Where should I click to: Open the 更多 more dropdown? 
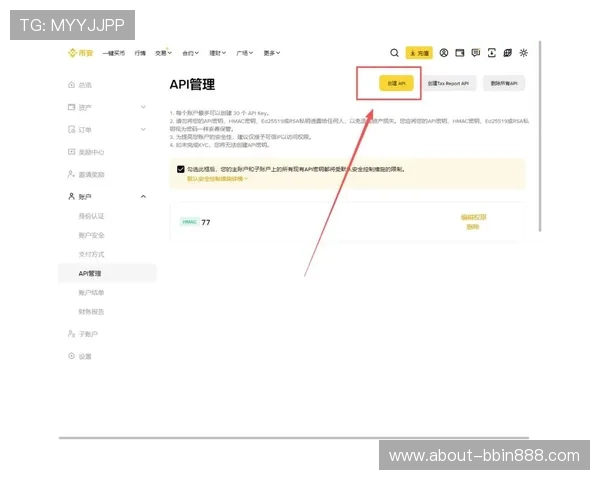[x=272, y=53]
